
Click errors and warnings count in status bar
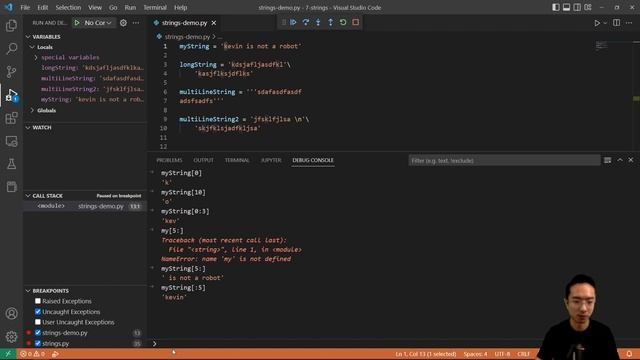(32, 354)
